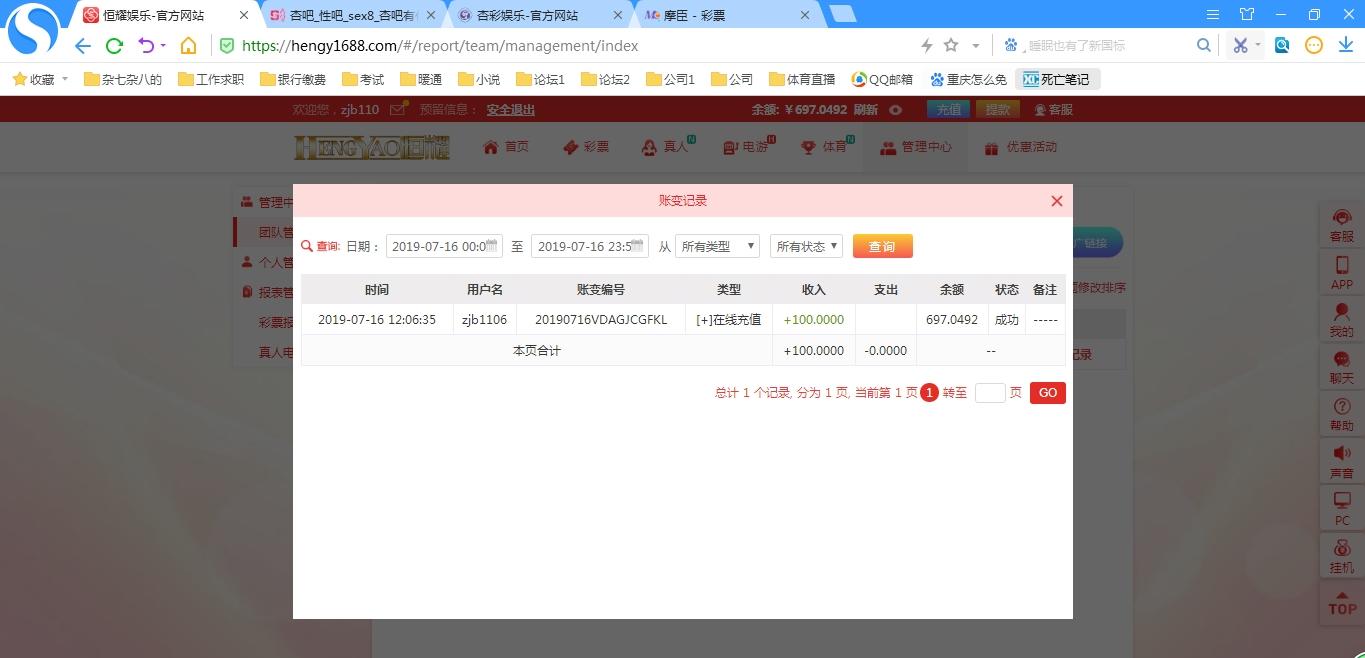Bookmark this page with the star icon
1365x658 pixels.
pyautogui.click(x=951, y=45)
